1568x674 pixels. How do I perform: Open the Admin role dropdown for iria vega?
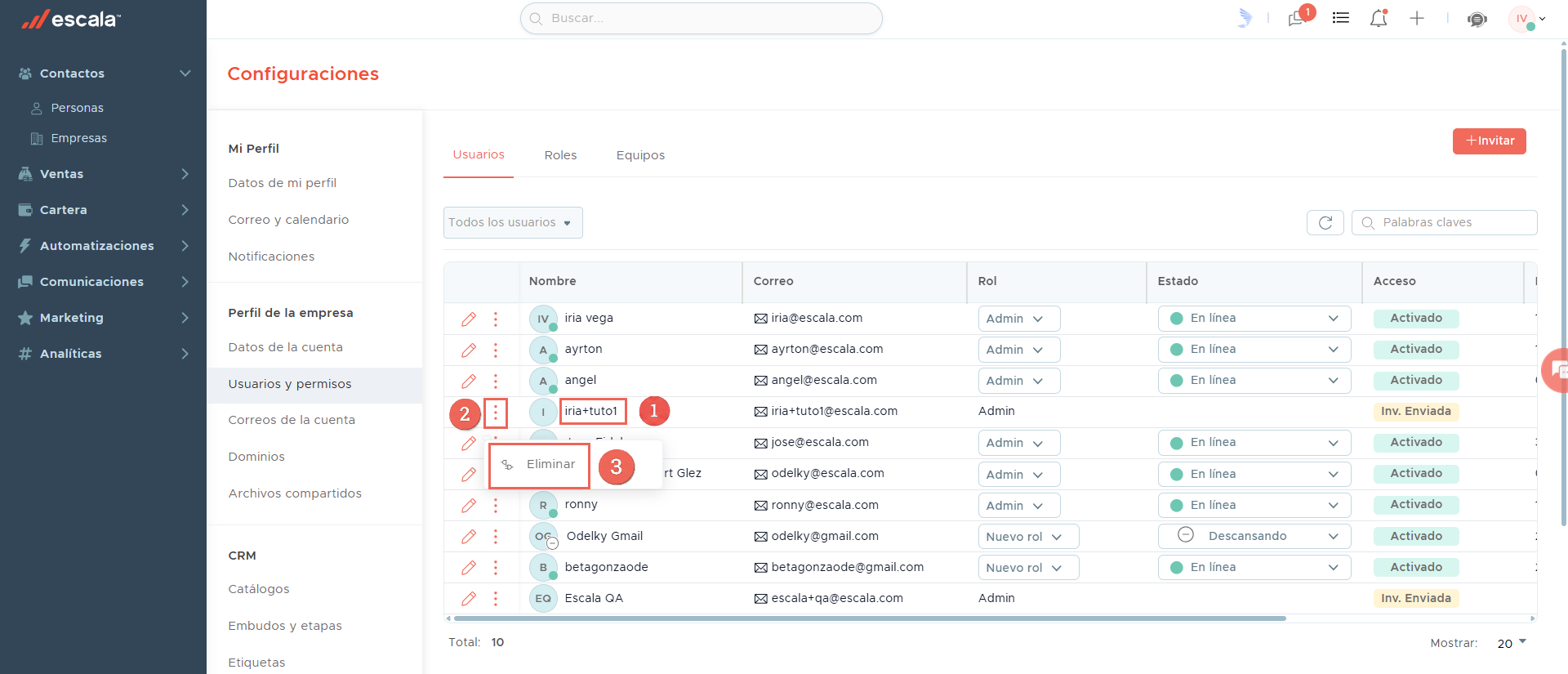(x=1018, y=319)
